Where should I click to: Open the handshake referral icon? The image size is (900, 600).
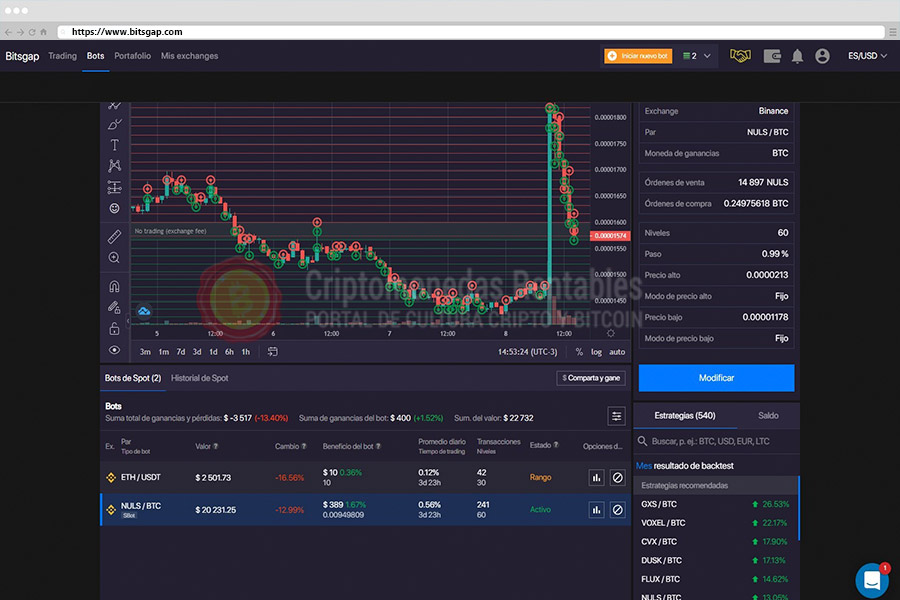740,56
